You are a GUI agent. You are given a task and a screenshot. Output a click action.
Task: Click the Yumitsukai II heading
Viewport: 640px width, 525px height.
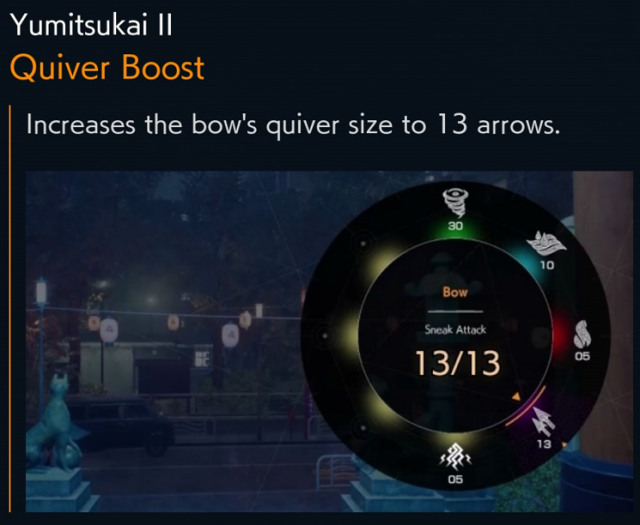click(91, 24)
